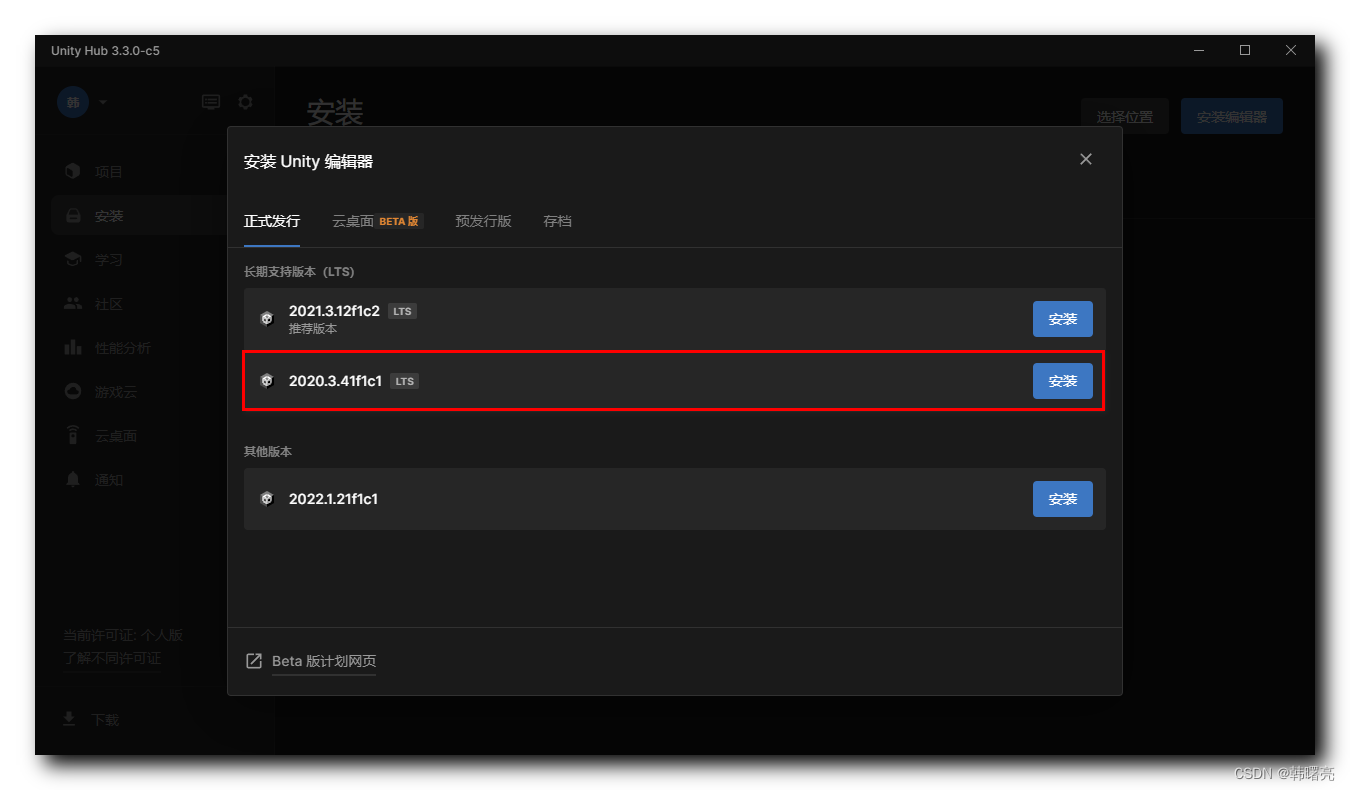Click the 2022.1.21f1c1 version text
The width and height of the screenshot is (1350, 790).
pos(333,499)
